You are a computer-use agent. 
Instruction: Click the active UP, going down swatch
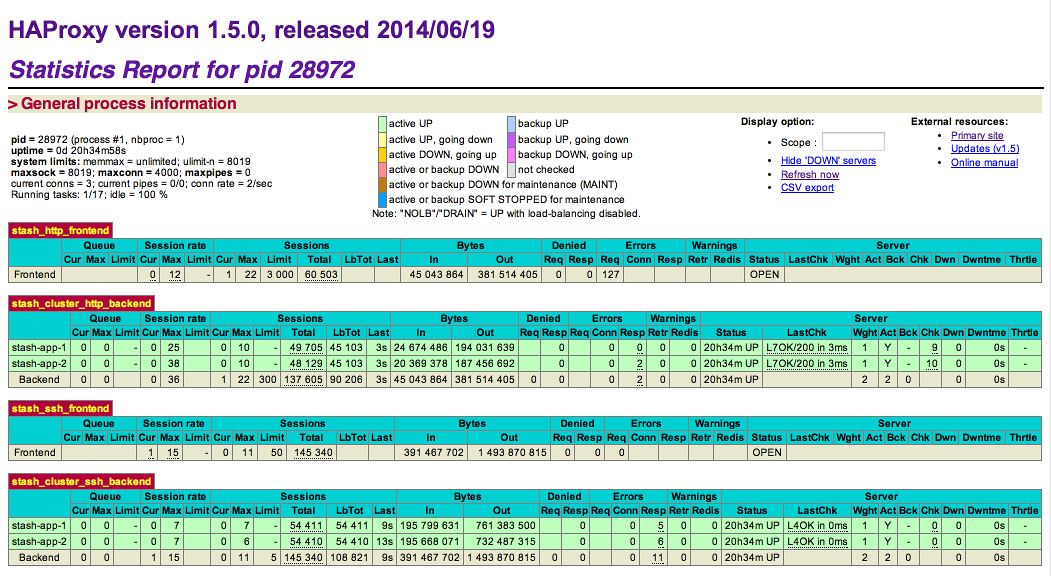383,139
